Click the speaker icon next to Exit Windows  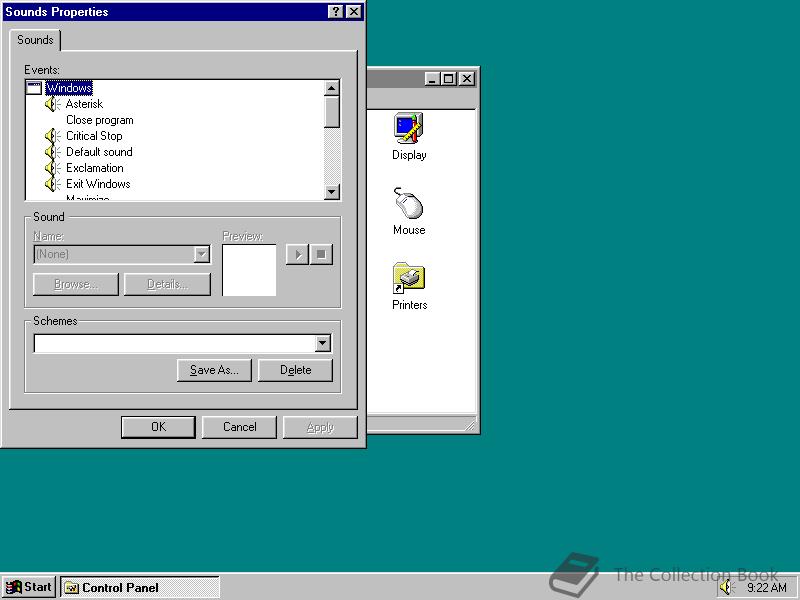coord(53,184)
